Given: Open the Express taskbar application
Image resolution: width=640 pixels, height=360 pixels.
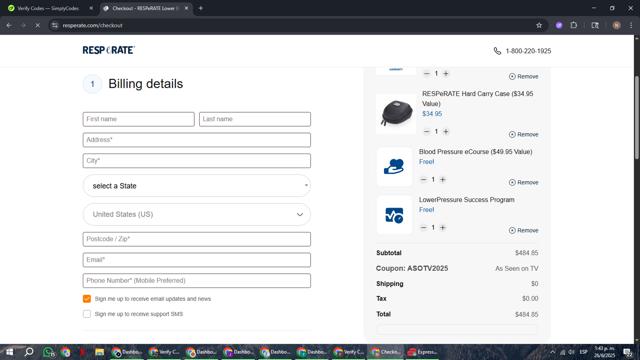Looking at the screenshot, I should [x=422, y=352].
